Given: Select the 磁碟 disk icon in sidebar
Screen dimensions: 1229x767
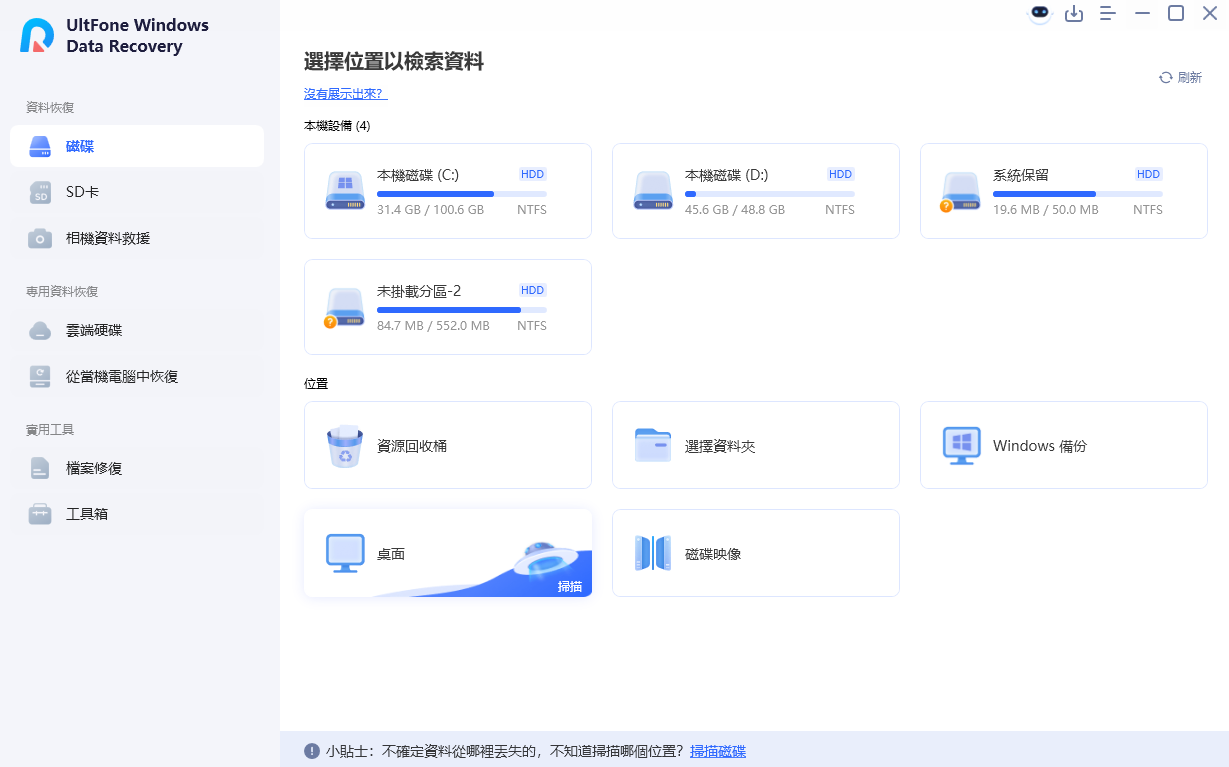Looking at the screenshot, I should click(x=40, y=147).
